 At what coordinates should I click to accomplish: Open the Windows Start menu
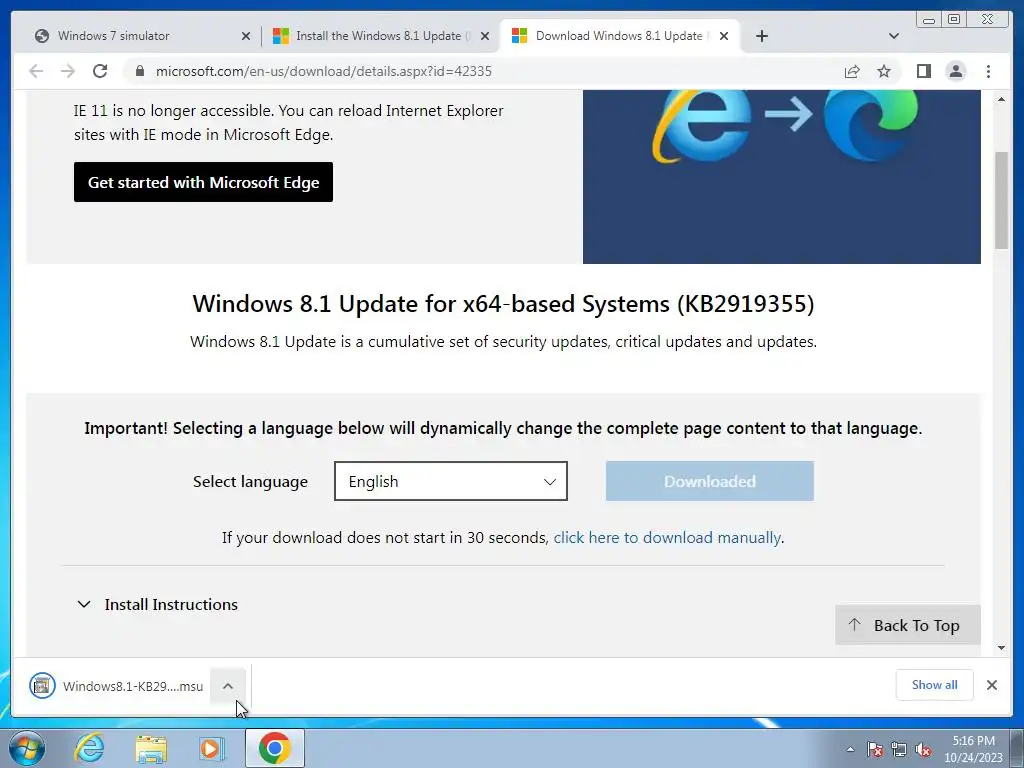(x=27, y=748)
